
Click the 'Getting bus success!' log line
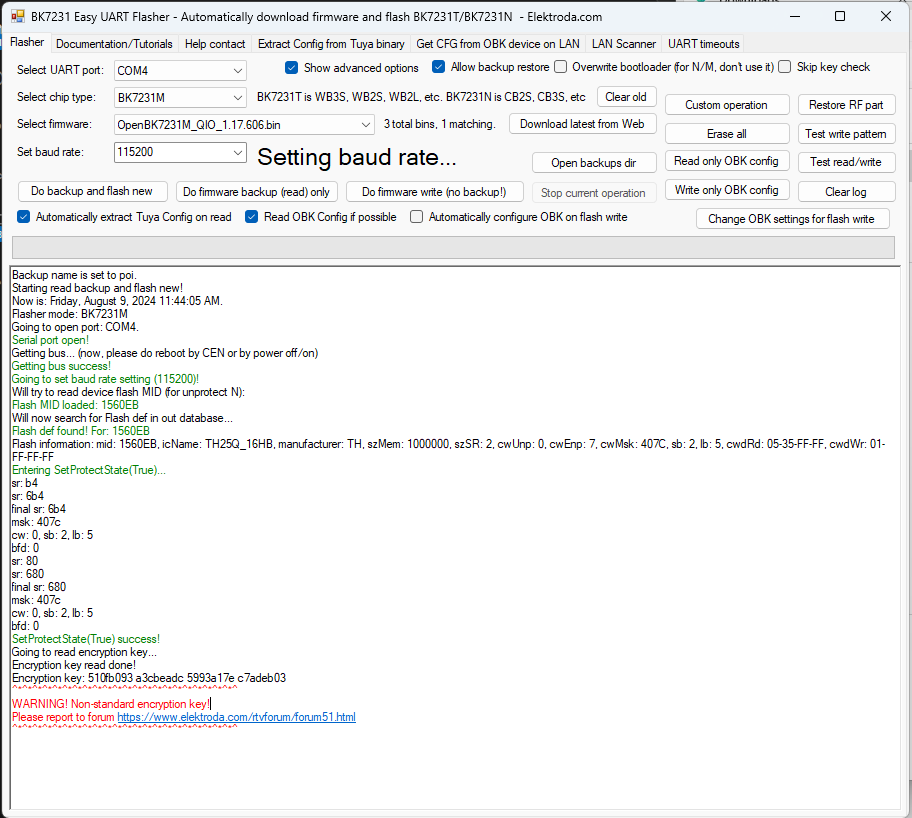tap(61, 366)
